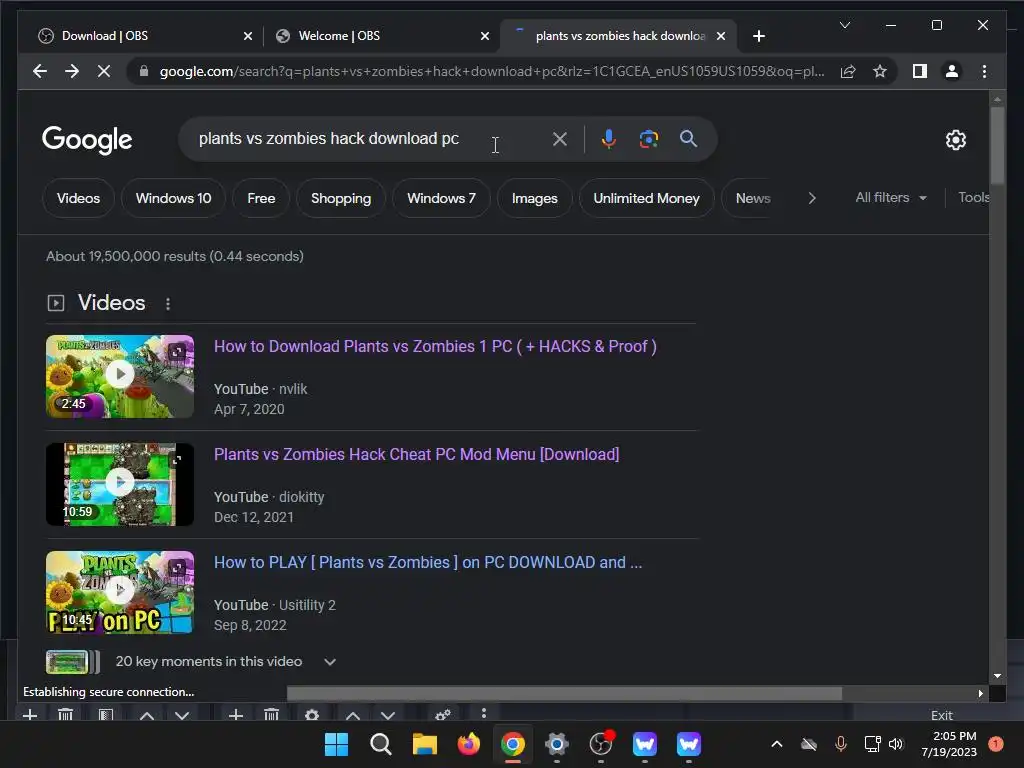The width and height of the screenshot is (1024, 768).
Task: Open Google quick settings gear
Action: (955, 140)
